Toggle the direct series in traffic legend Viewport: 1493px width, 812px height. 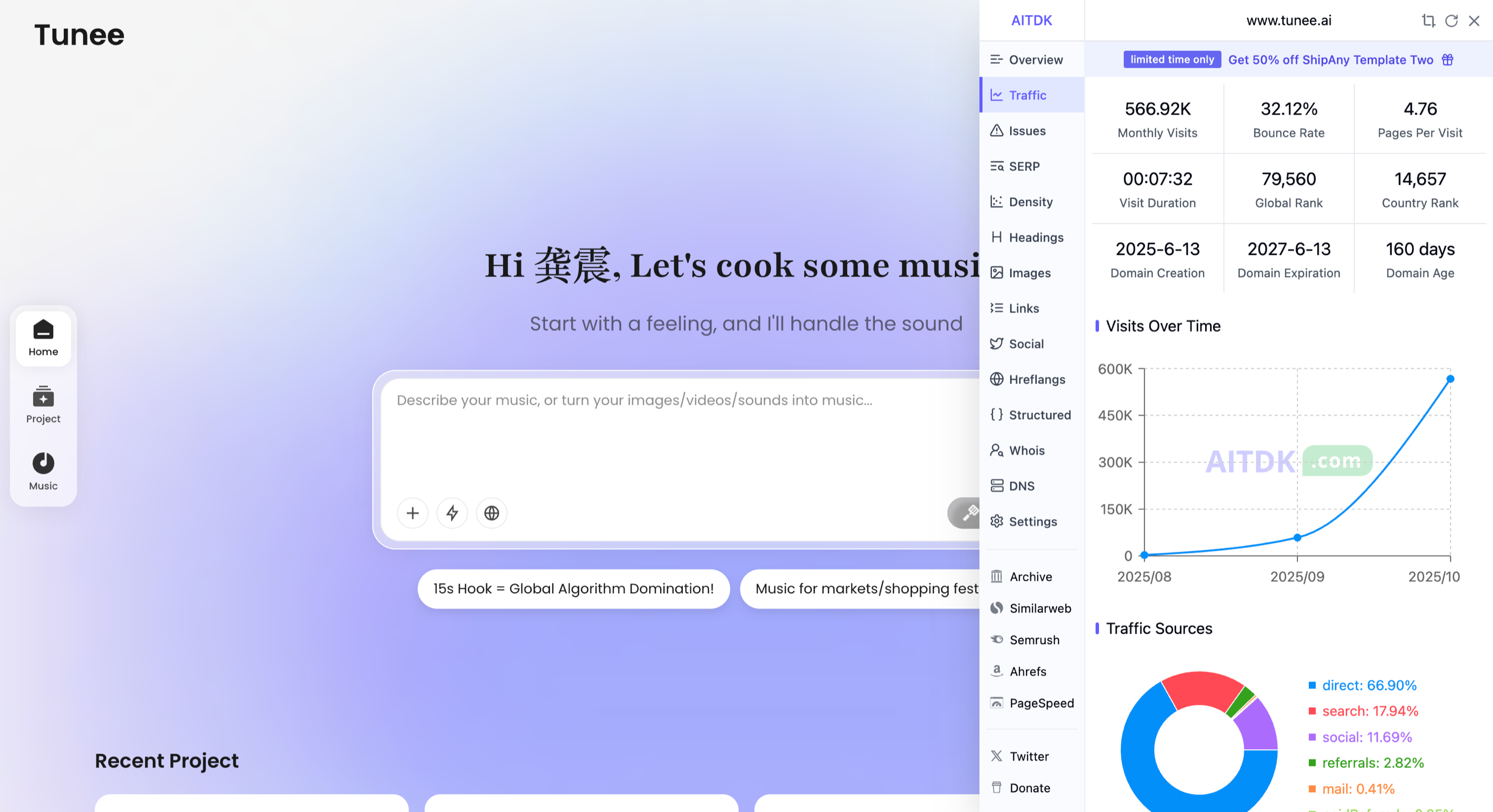pyautogui.click(x=1368, y=685)
